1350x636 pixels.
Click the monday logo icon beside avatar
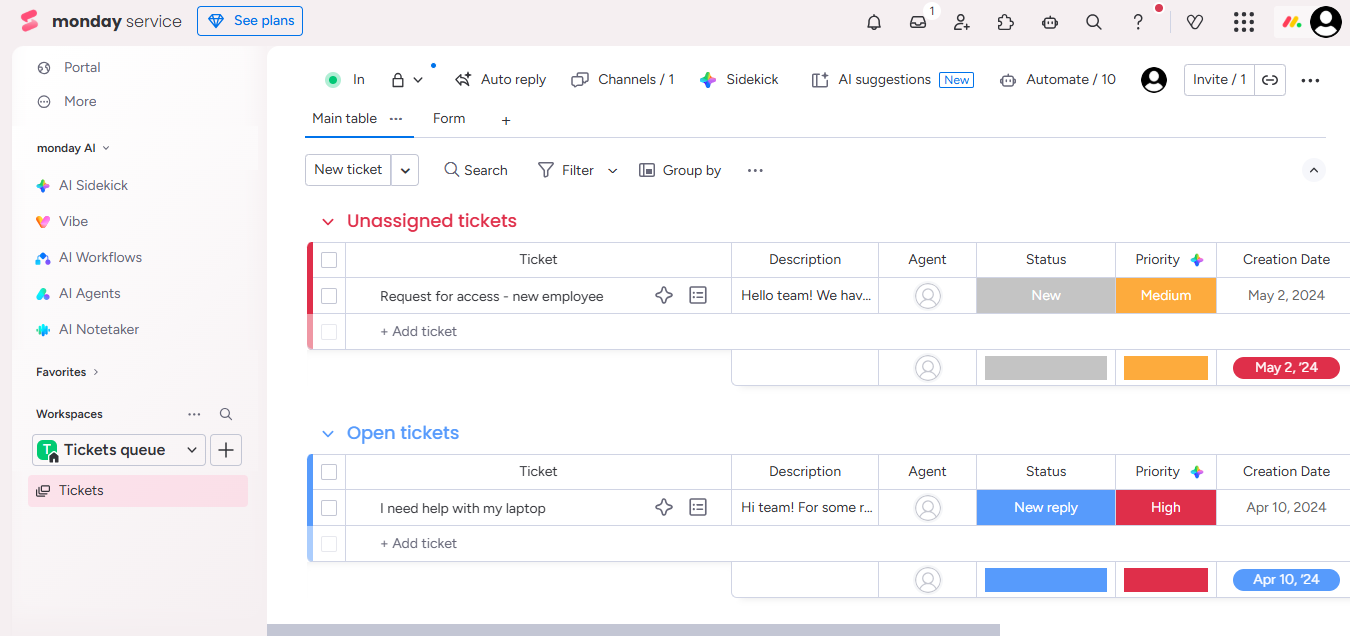point(1291,22)
